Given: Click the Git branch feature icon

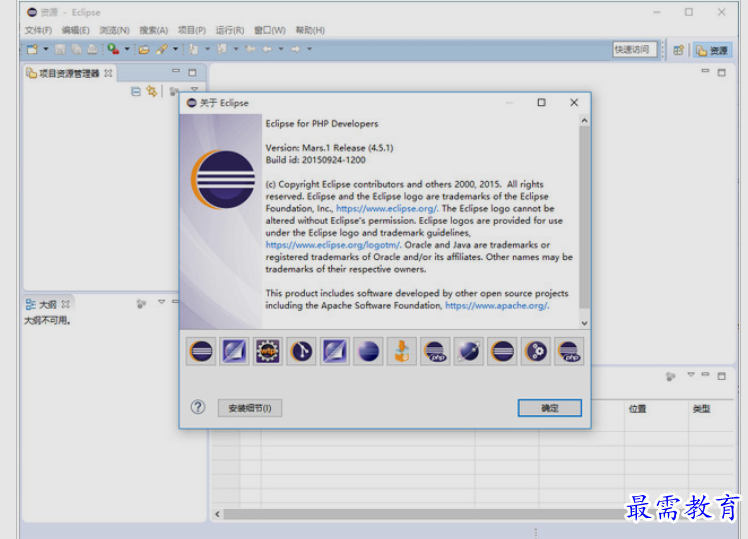Looking at the screenshot, I should click(x=301, y=352).
